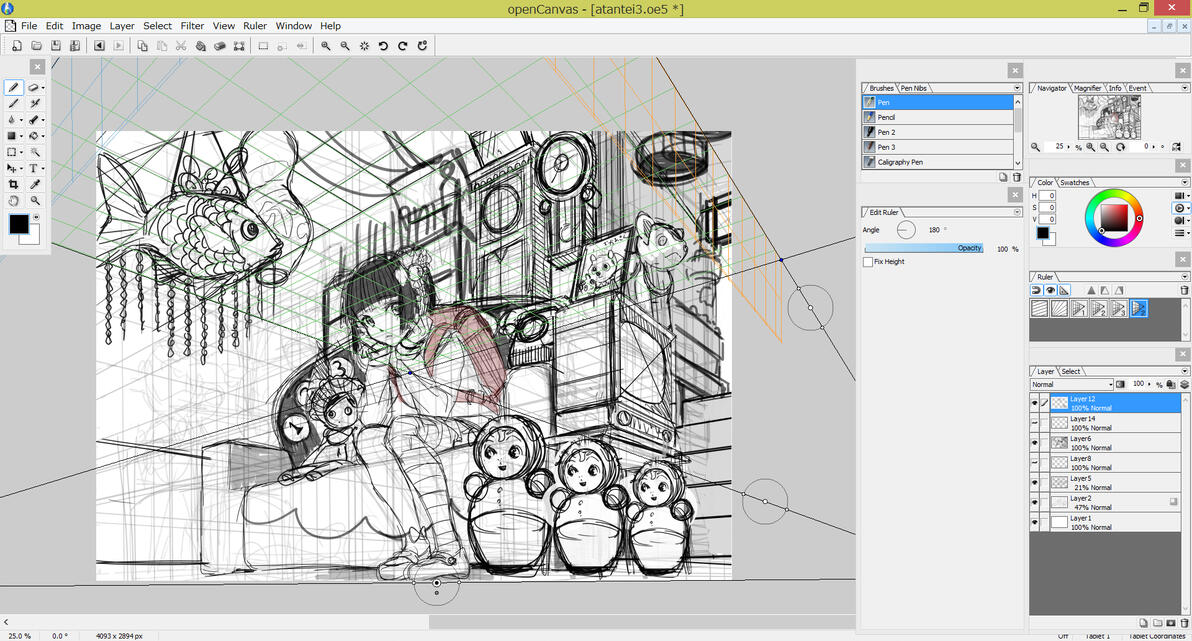Hide Layer 6 using its eye icon

click(1035, 443)
